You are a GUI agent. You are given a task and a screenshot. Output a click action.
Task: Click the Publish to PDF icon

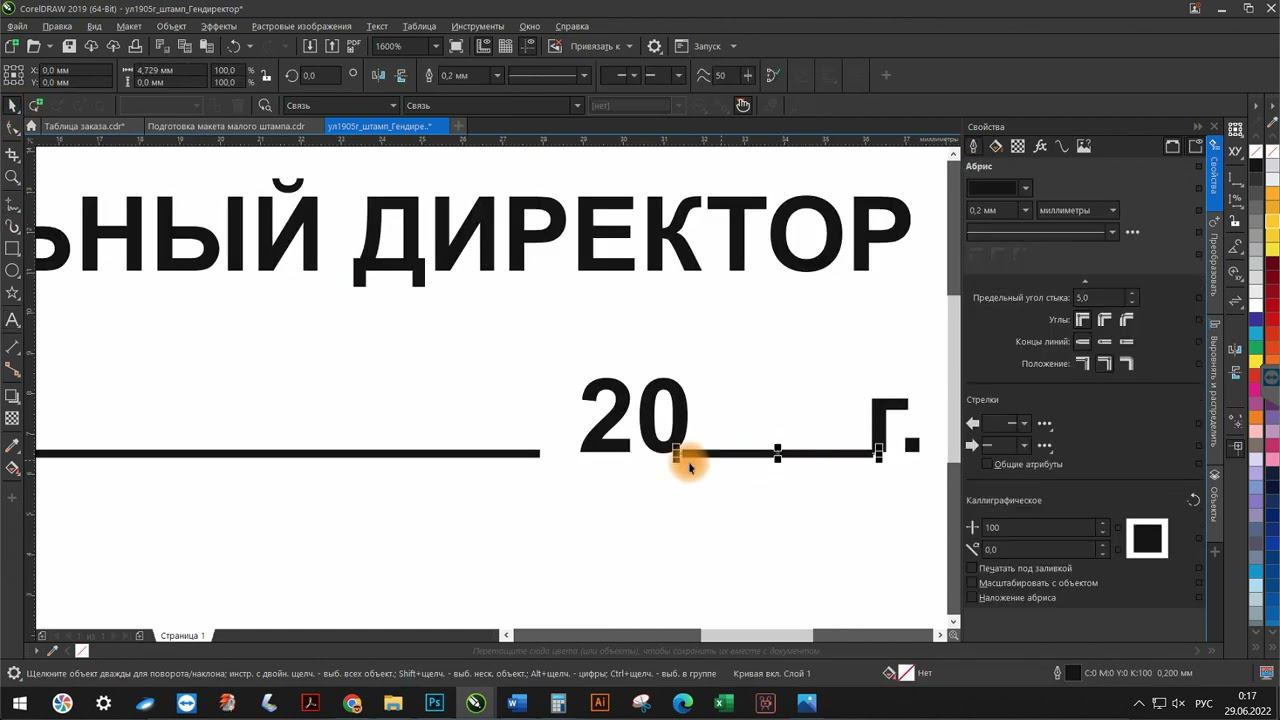[x=353, y=46]
